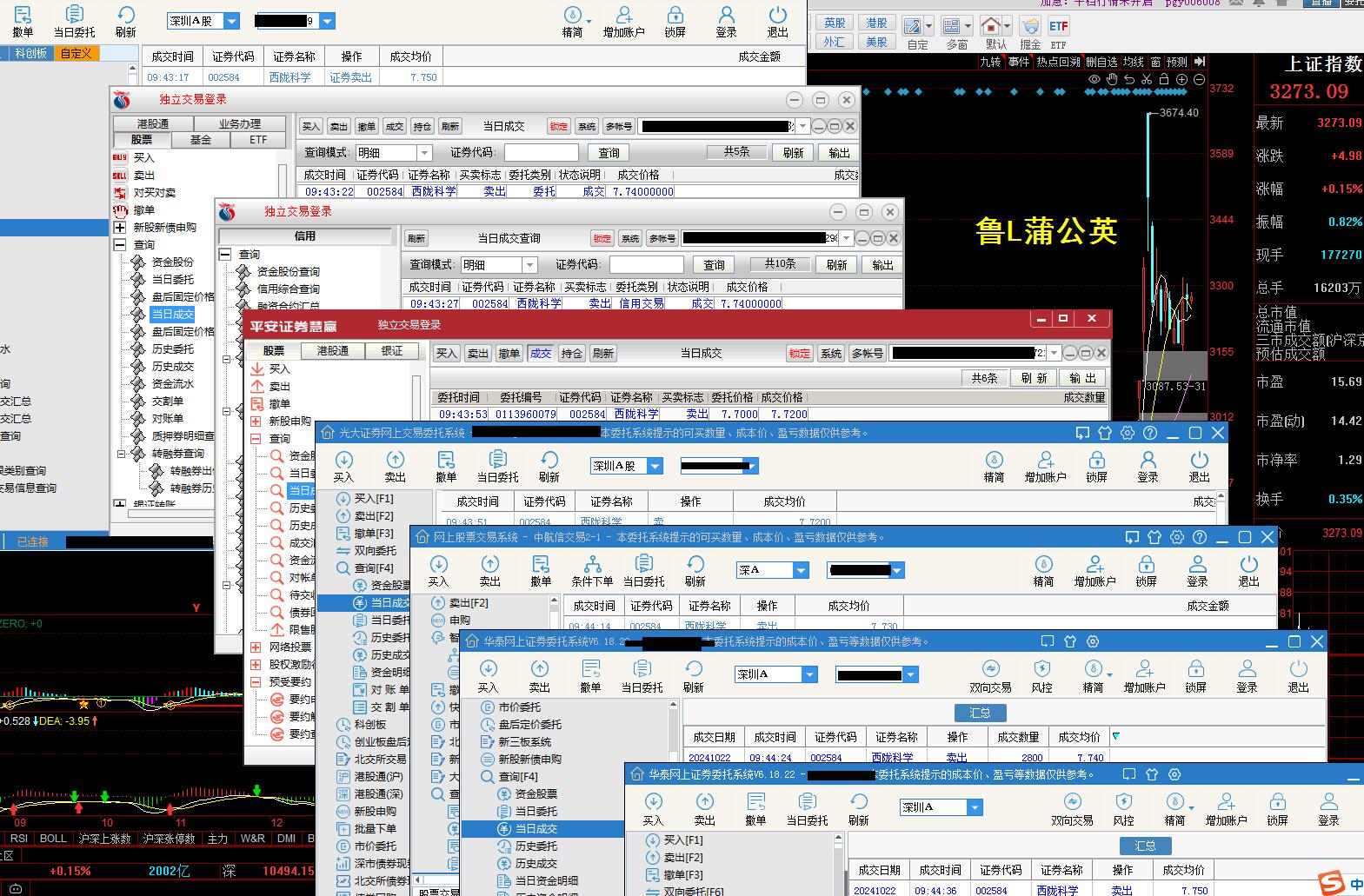Open 深圳A股 dropdown in 光大证券 window
The image size is (1364, 896).
pyautogui.click(x=655, y=466)
